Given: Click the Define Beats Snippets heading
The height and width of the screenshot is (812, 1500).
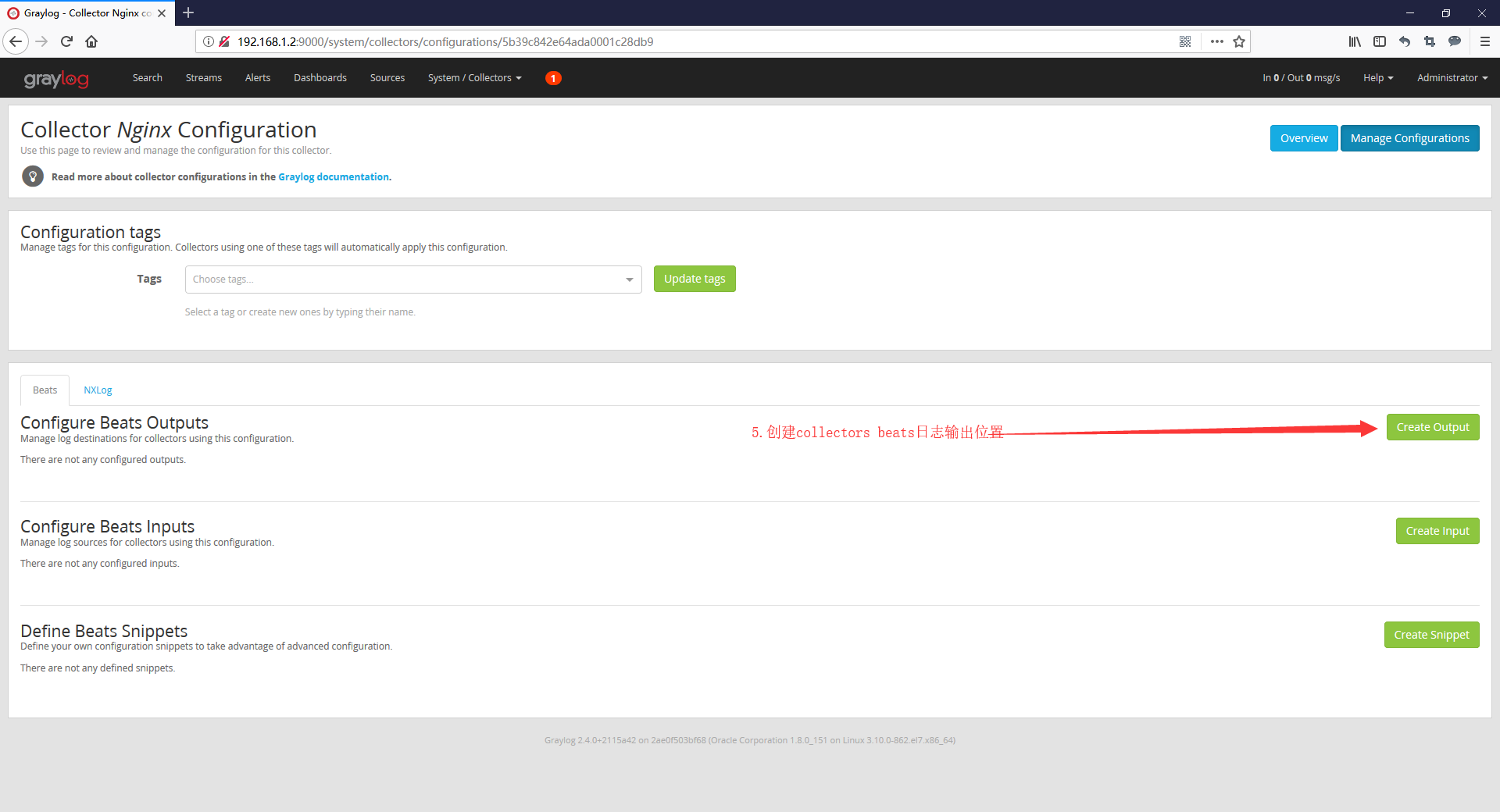Looking at the screenshot, I should point(104,631).
